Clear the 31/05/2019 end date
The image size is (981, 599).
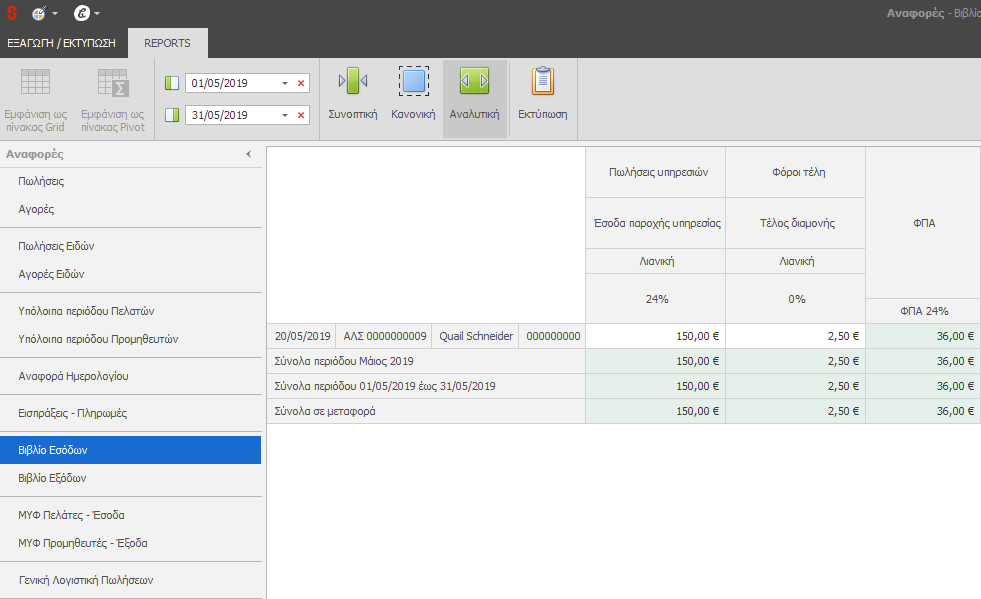click(301, 115)
